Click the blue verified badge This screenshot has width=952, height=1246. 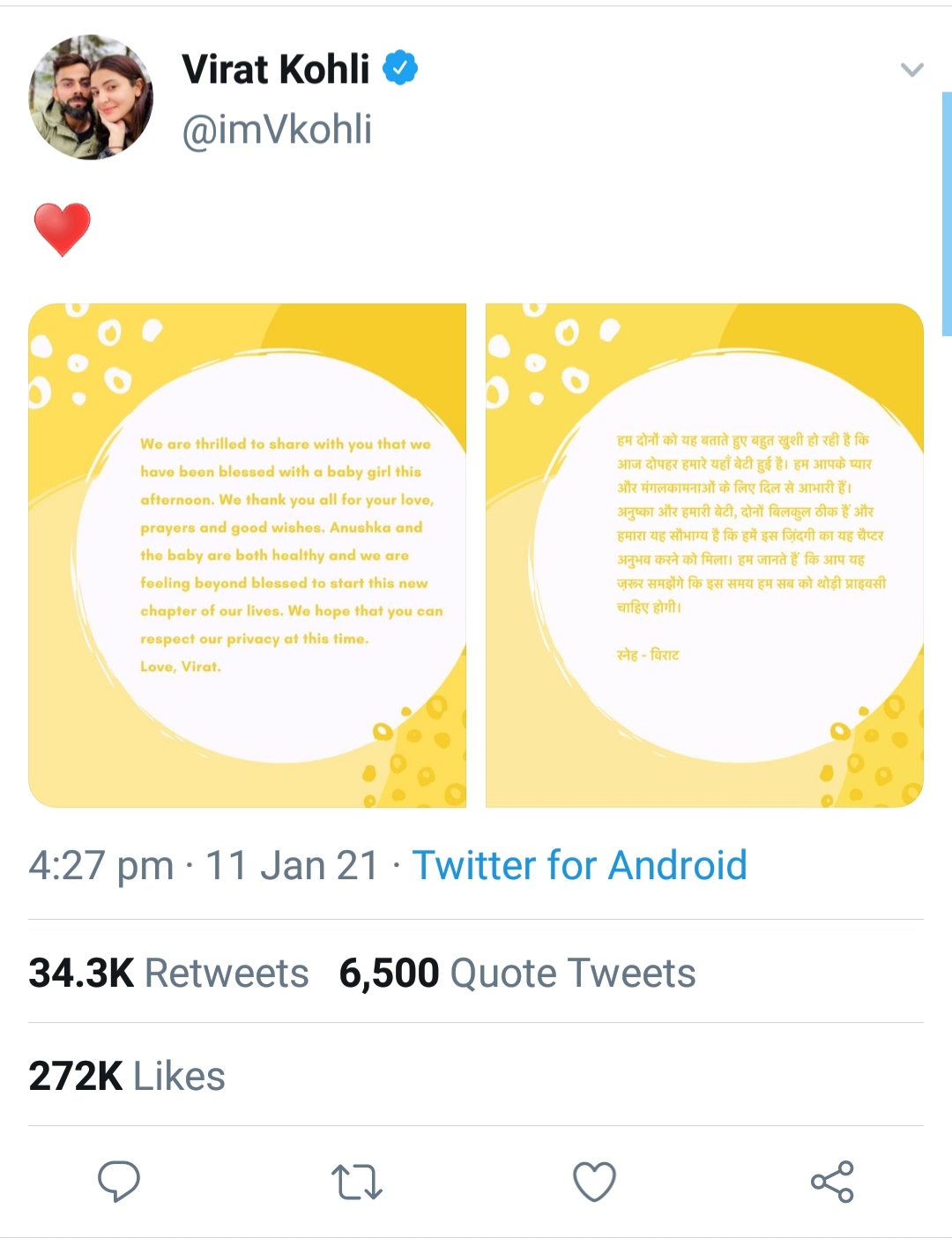(x=400, y=69)
